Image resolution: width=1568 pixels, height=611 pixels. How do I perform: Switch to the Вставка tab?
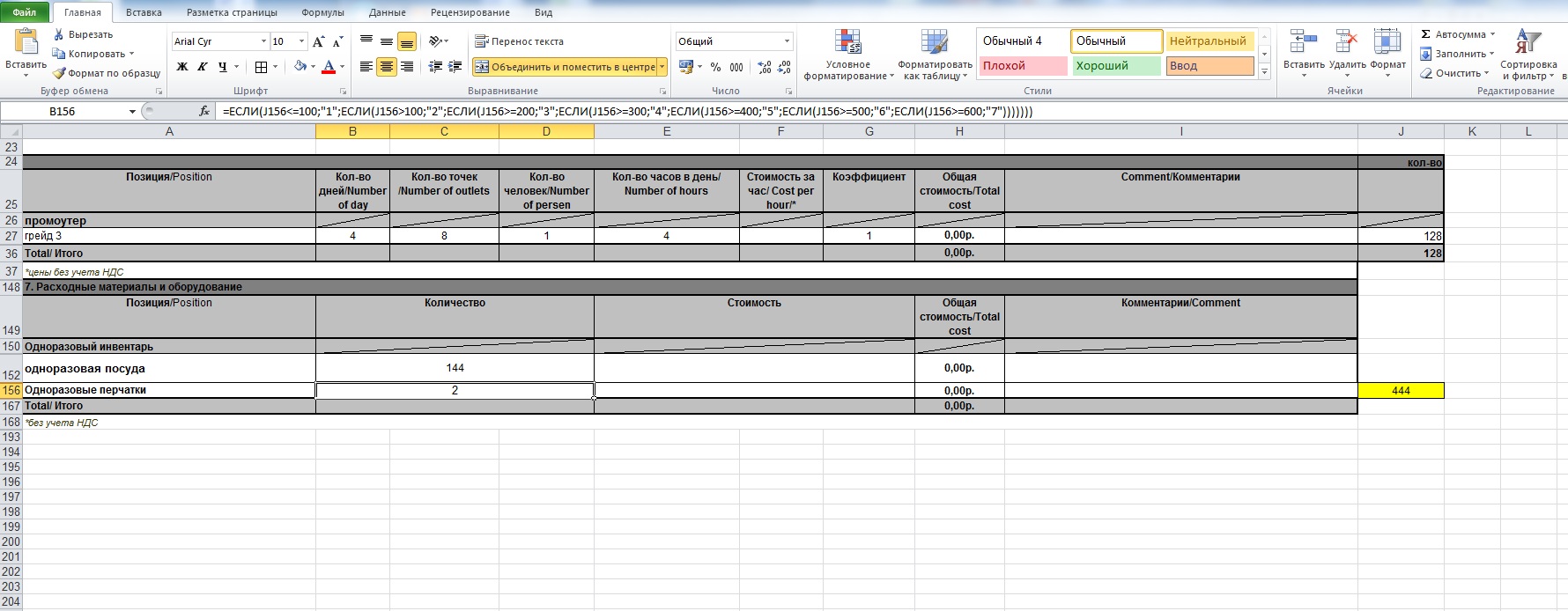(144, 12)
